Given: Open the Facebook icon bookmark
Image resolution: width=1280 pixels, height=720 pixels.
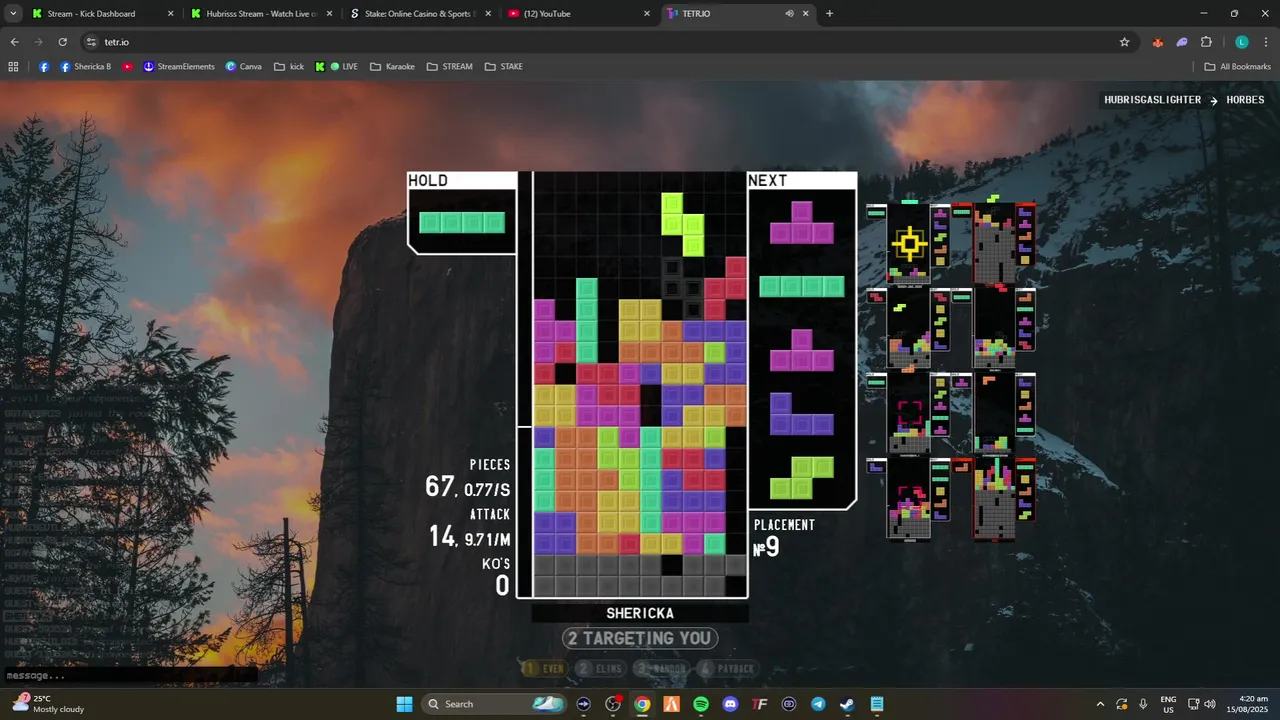Looking at the screenshot, I should coord(44,67).
